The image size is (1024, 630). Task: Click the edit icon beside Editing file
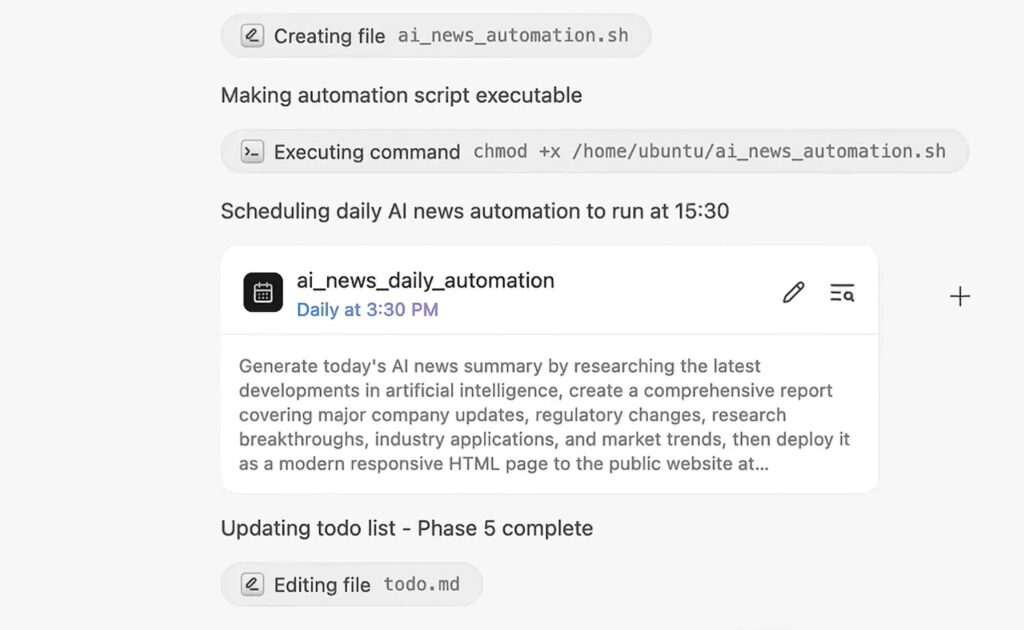[x=252, y=584]
